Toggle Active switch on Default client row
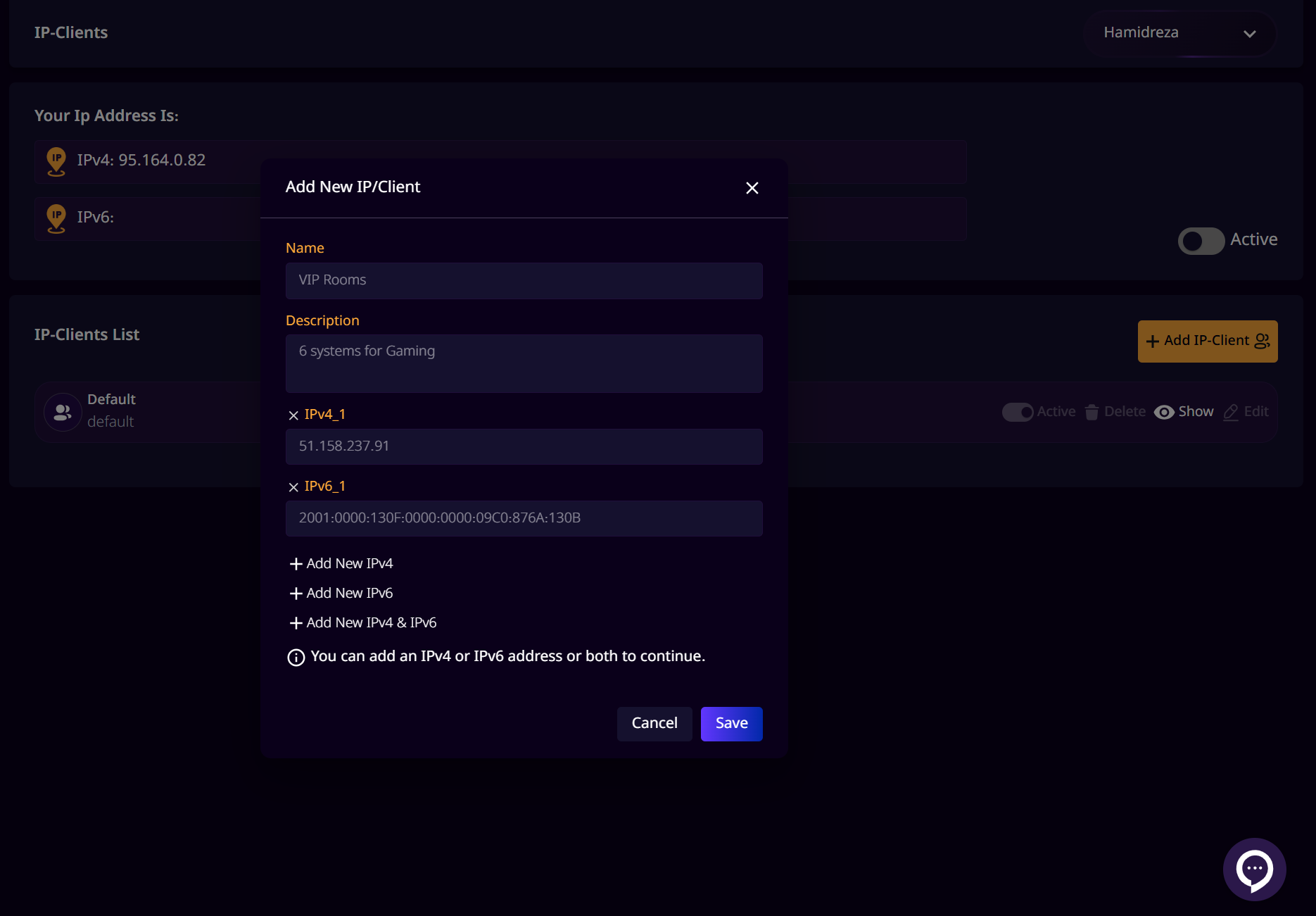 pyautogui.click(x=1017, y=412)
